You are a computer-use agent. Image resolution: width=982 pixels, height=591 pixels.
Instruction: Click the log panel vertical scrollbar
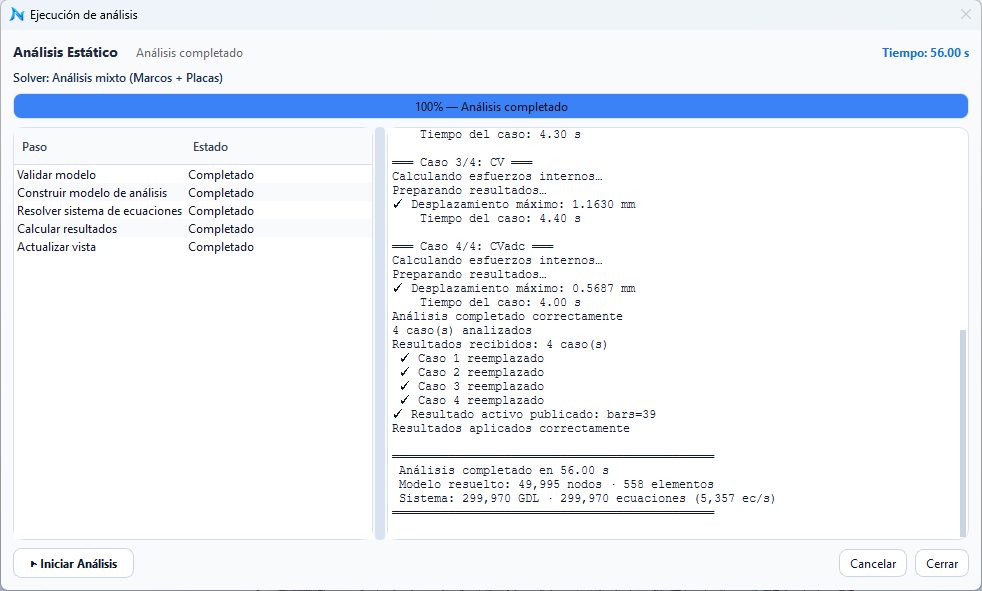click(963, 433)
